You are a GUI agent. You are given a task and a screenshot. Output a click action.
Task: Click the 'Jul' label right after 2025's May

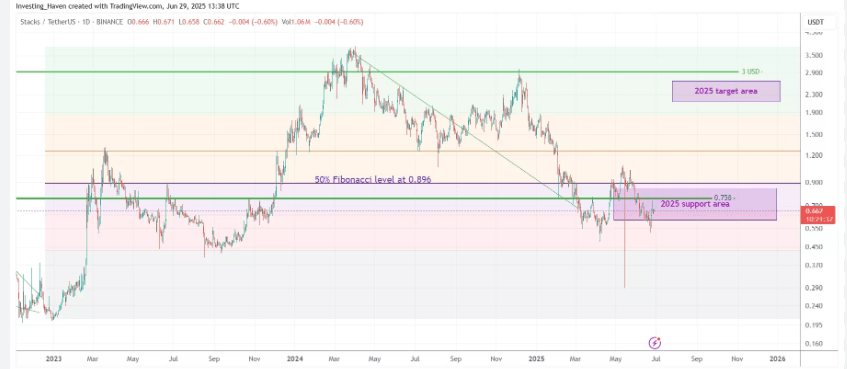pos(656,358)
